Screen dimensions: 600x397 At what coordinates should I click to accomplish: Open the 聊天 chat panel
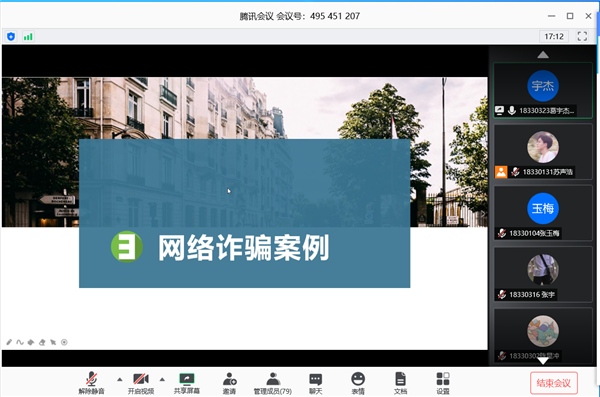point(316,383)
